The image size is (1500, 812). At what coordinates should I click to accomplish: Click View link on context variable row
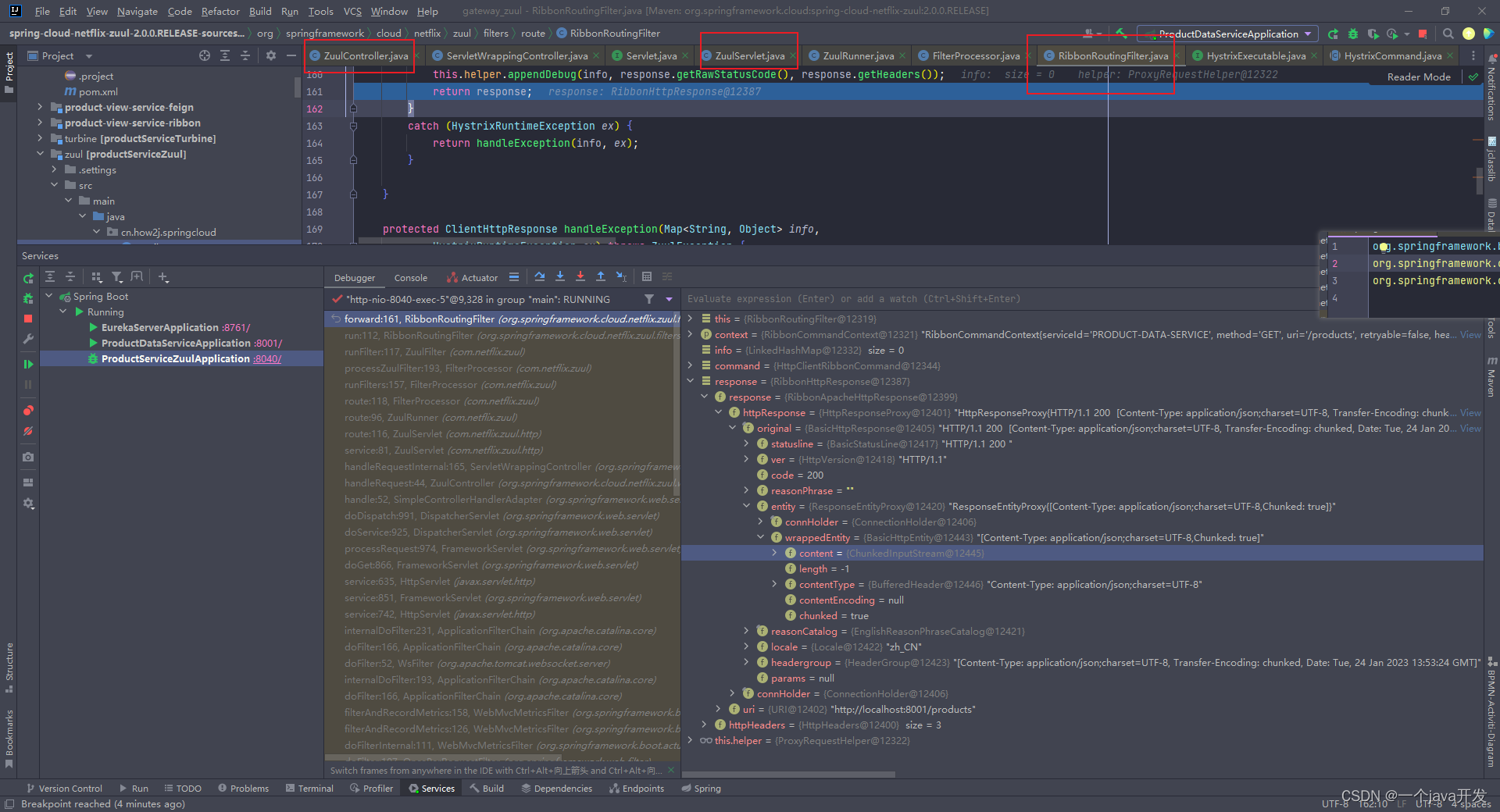click(1470, 334)
